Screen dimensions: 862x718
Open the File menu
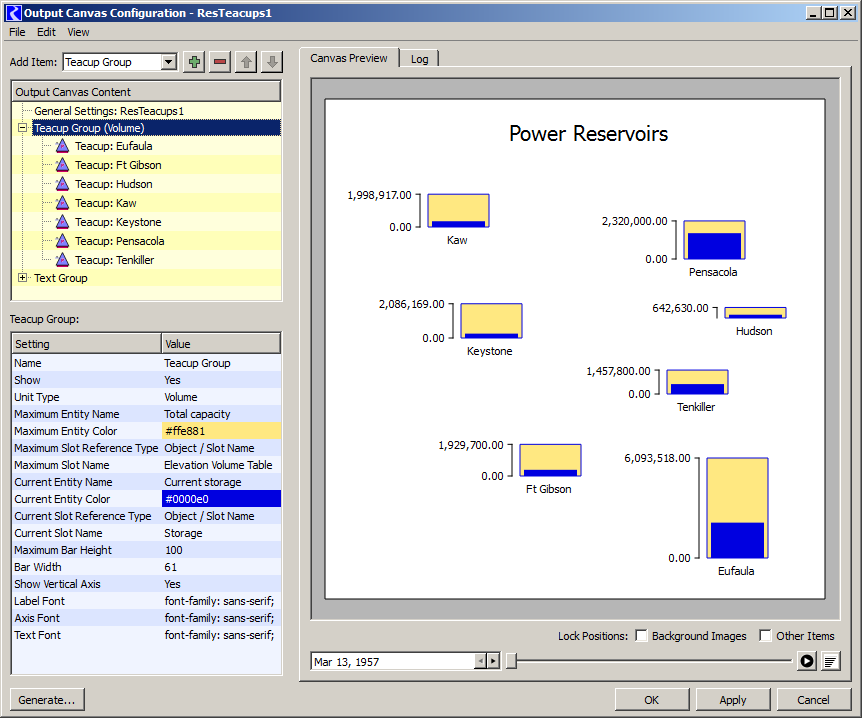(17, 32)
